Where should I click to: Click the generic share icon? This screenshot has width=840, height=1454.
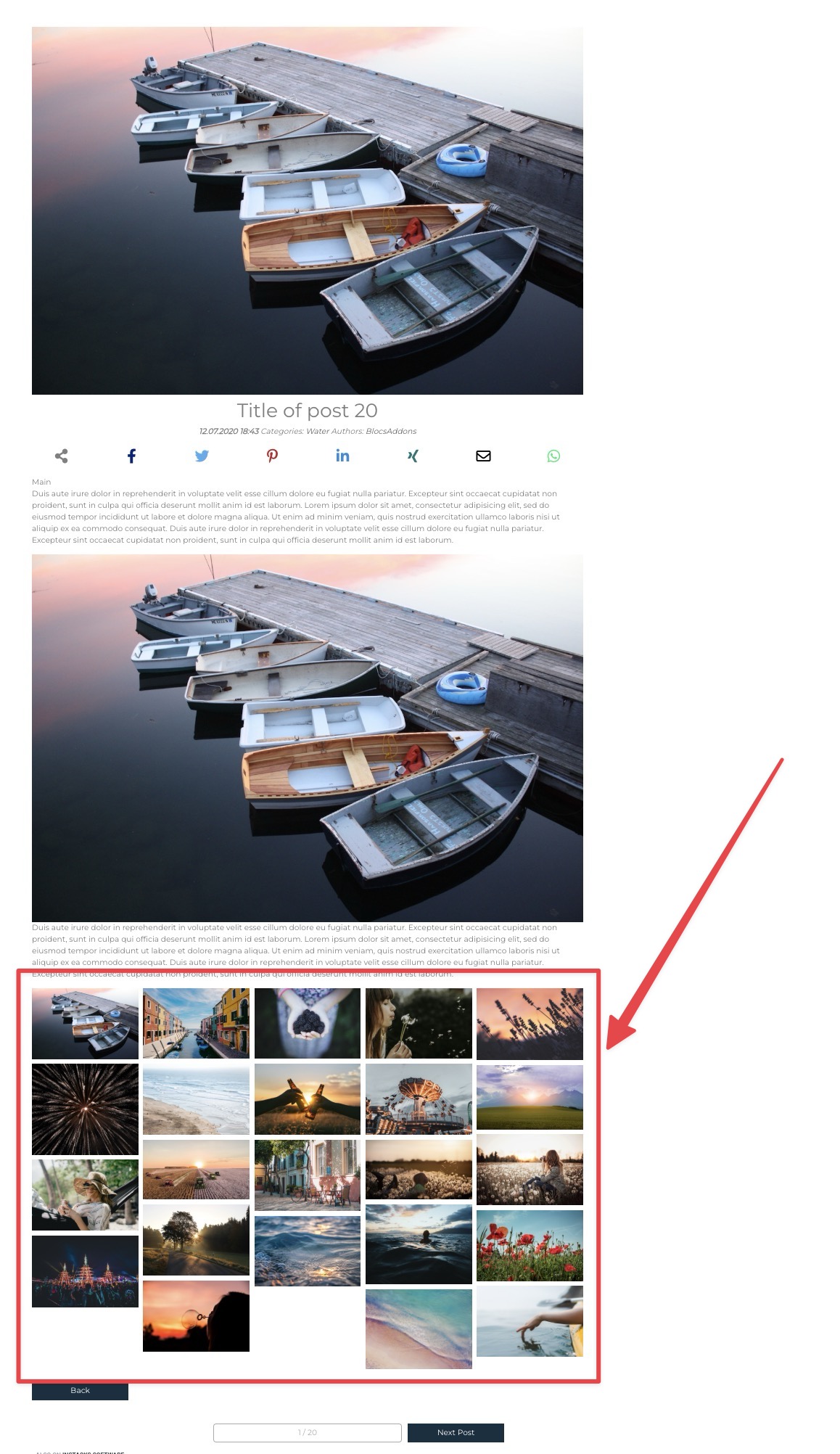pos(62,456)
